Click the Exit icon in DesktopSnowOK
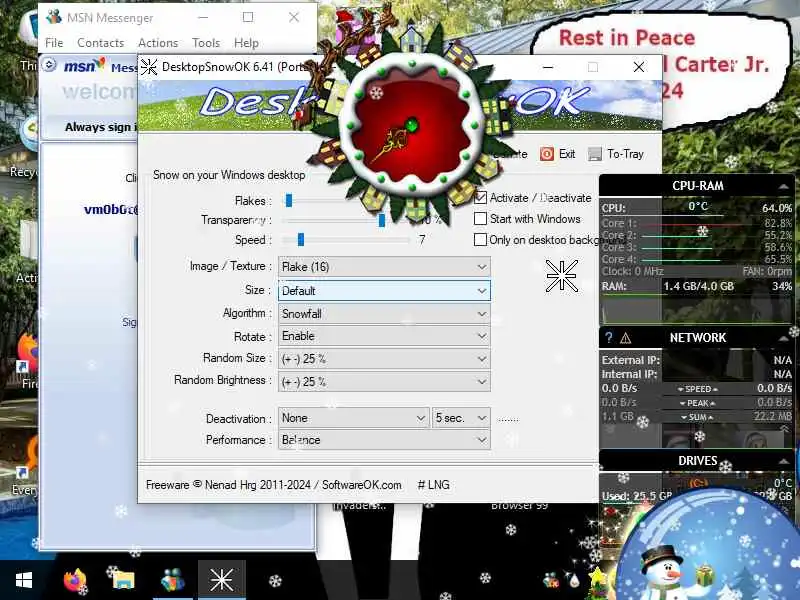The width and height of the screenshot is (800, 600). pos(546,154)
